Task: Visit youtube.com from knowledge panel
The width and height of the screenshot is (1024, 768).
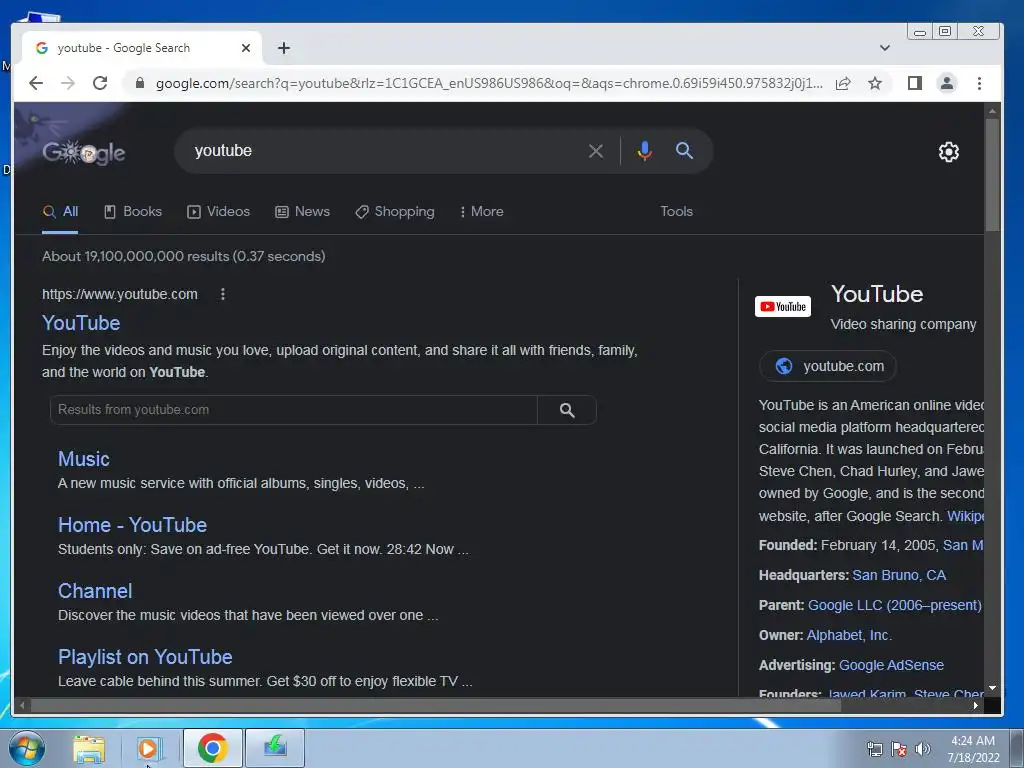Action: pyautogui.click(x=827, y=366)
